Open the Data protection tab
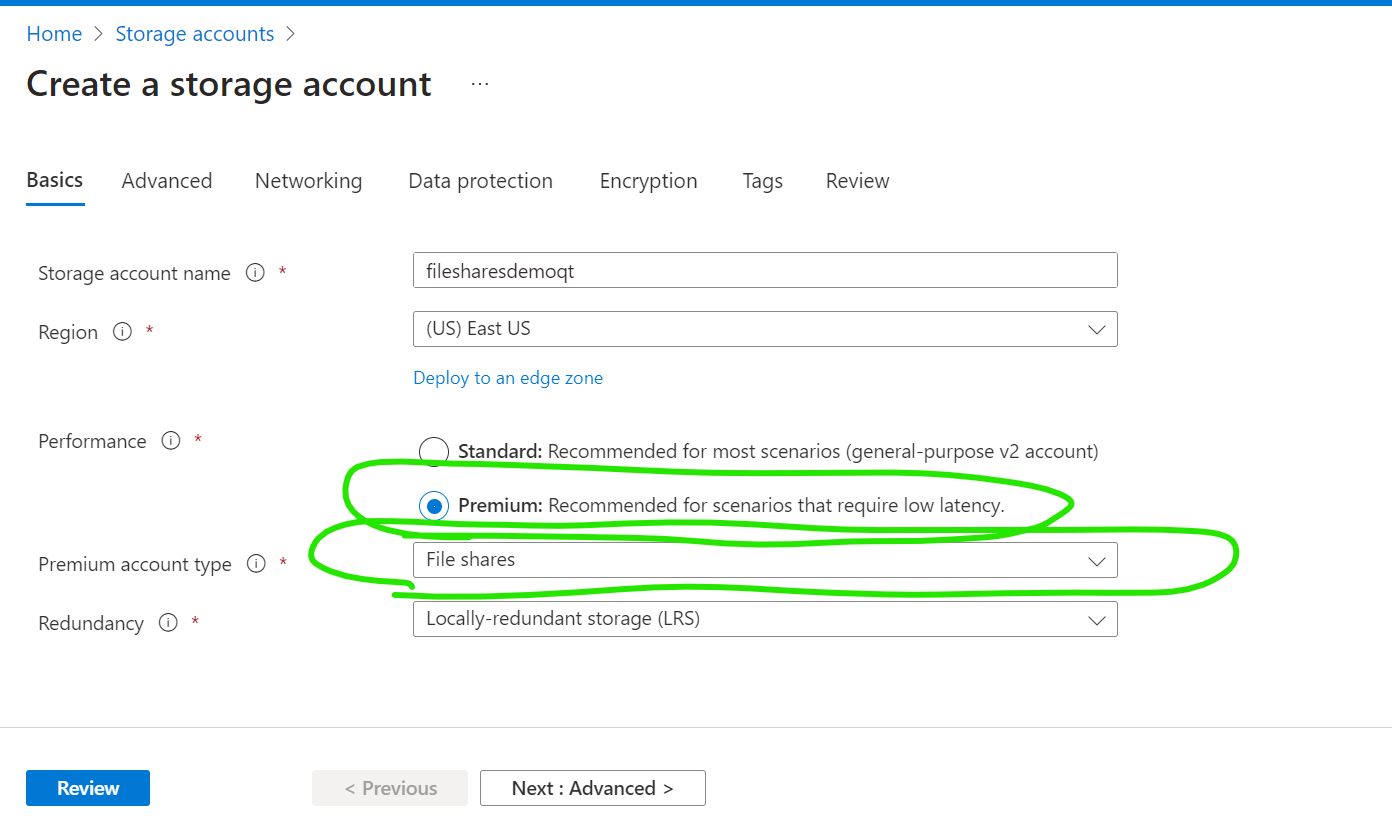This screenshot has width=1392, height=828. [480, 181]
